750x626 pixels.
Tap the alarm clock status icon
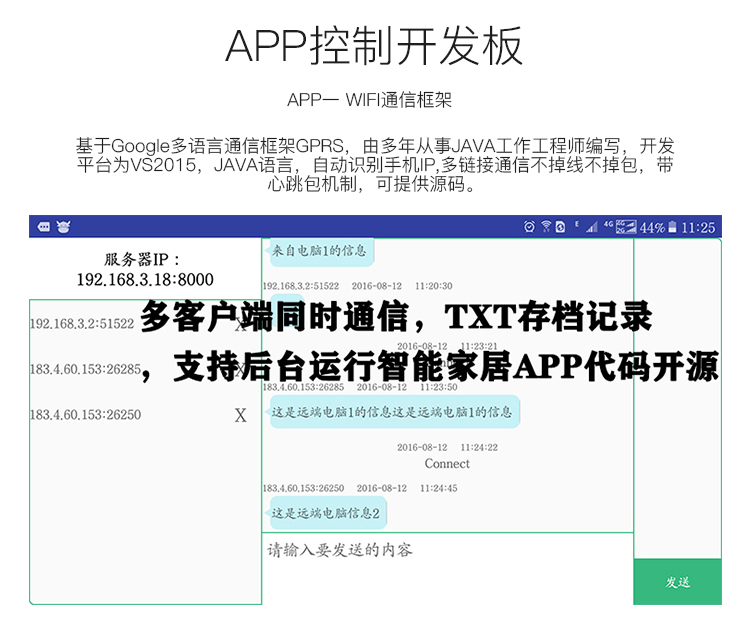[529, 227]
